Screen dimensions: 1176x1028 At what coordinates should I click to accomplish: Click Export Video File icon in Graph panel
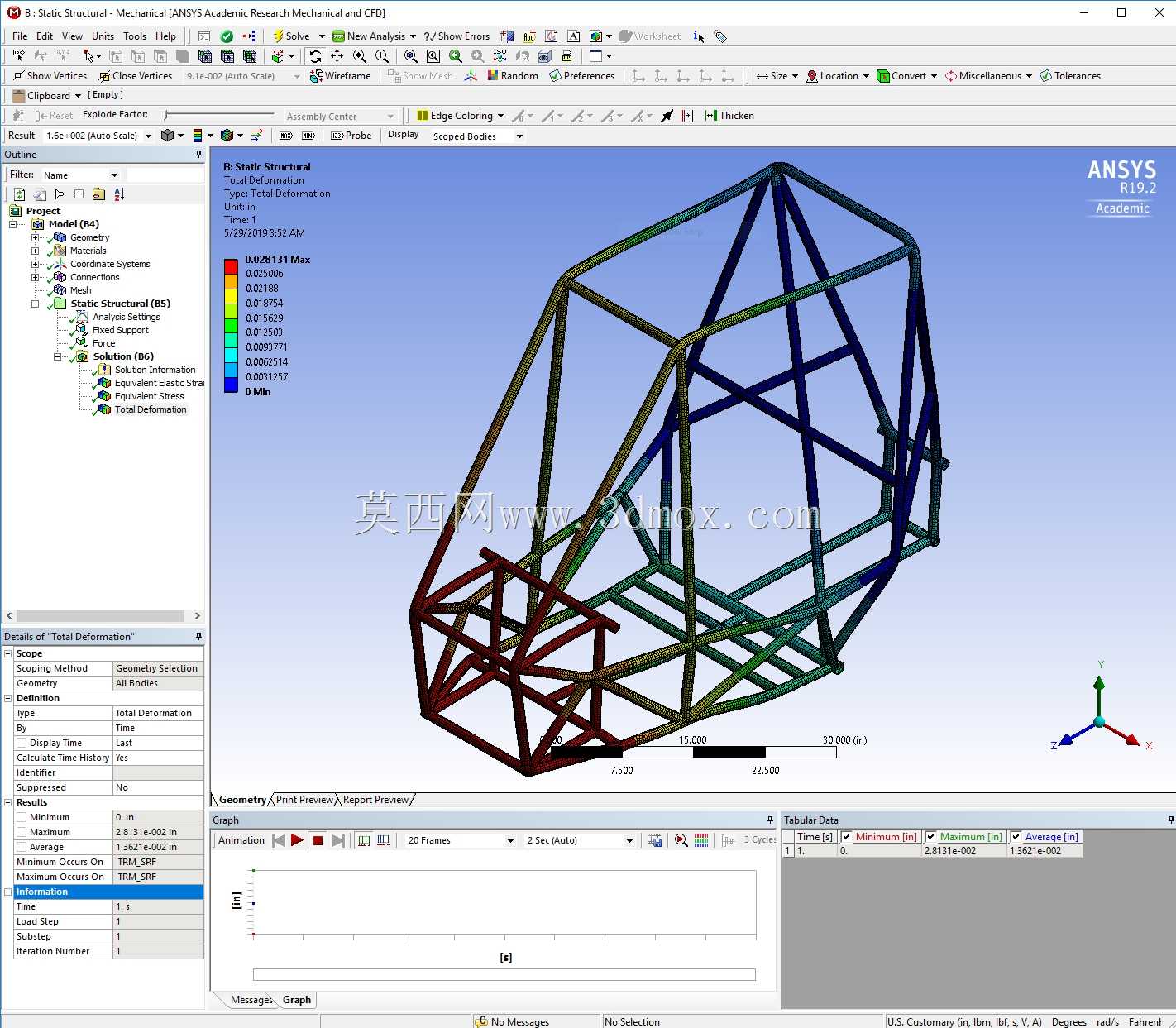(x=655, y=840)
